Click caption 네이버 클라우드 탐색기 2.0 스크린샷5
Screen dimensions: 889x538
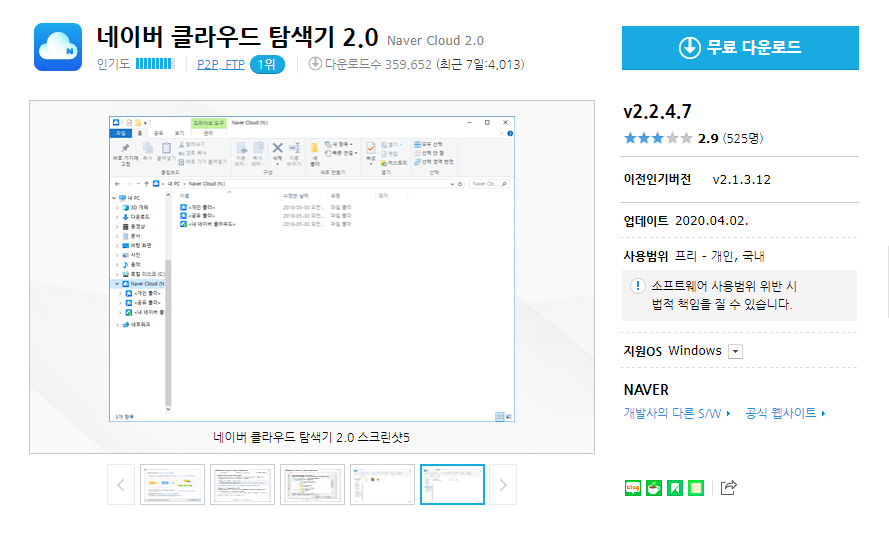pyautogui.click(x=311, y=438)
